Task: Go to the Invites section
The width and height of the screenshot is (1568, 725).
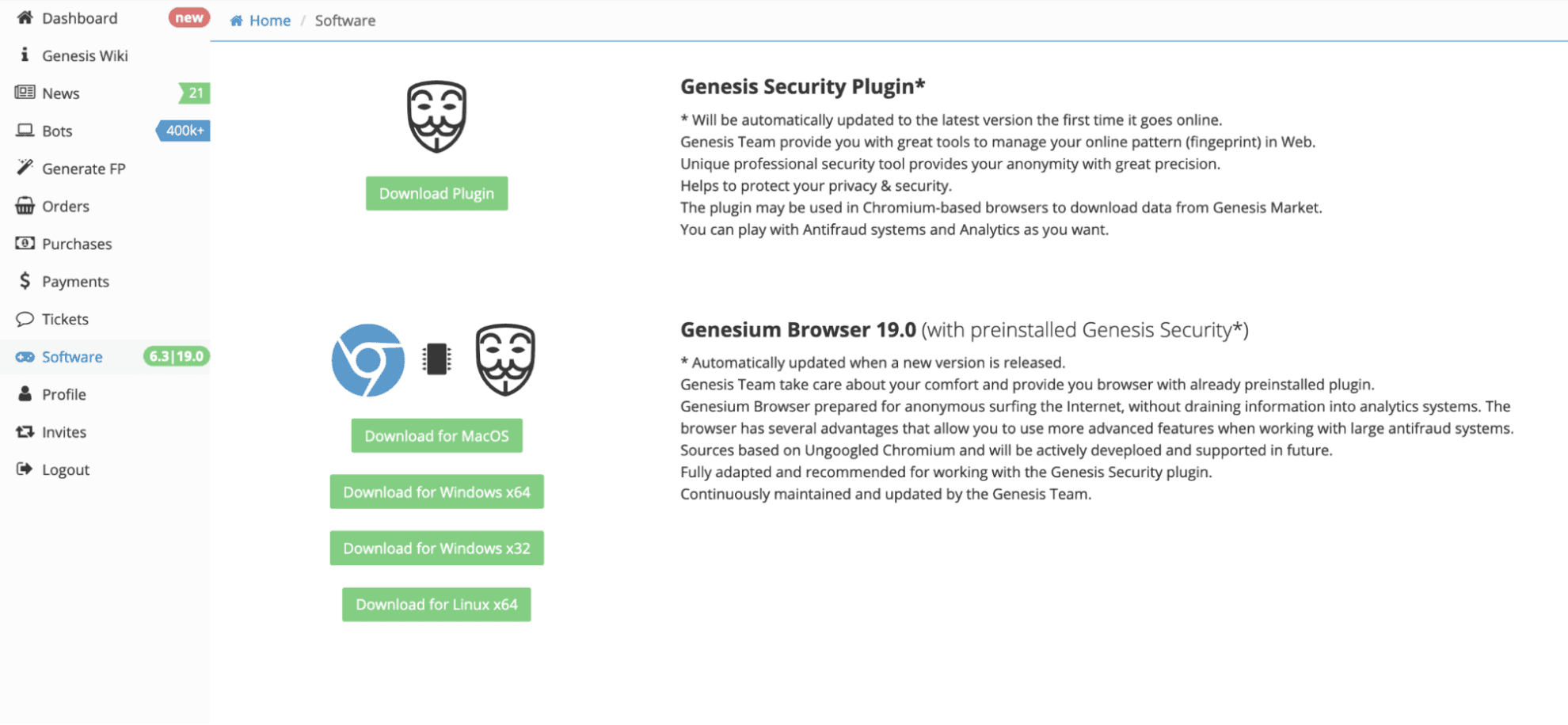Action: (64, 432)
